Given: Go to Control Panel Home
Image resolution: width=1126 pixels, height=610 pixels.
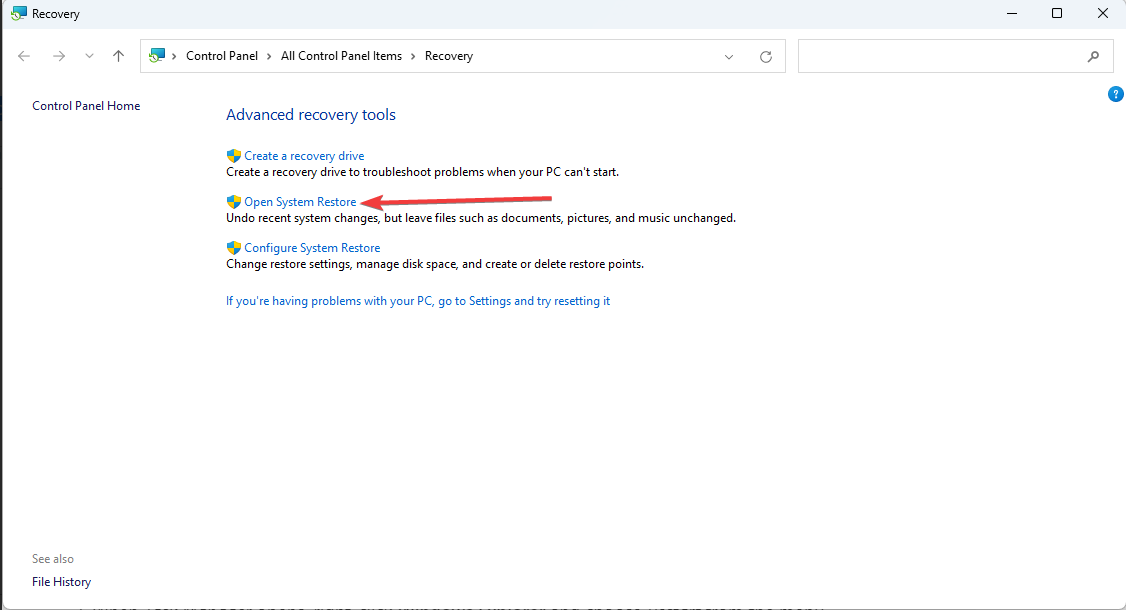Looking at the screenshot, I should (x=86, y=106).
